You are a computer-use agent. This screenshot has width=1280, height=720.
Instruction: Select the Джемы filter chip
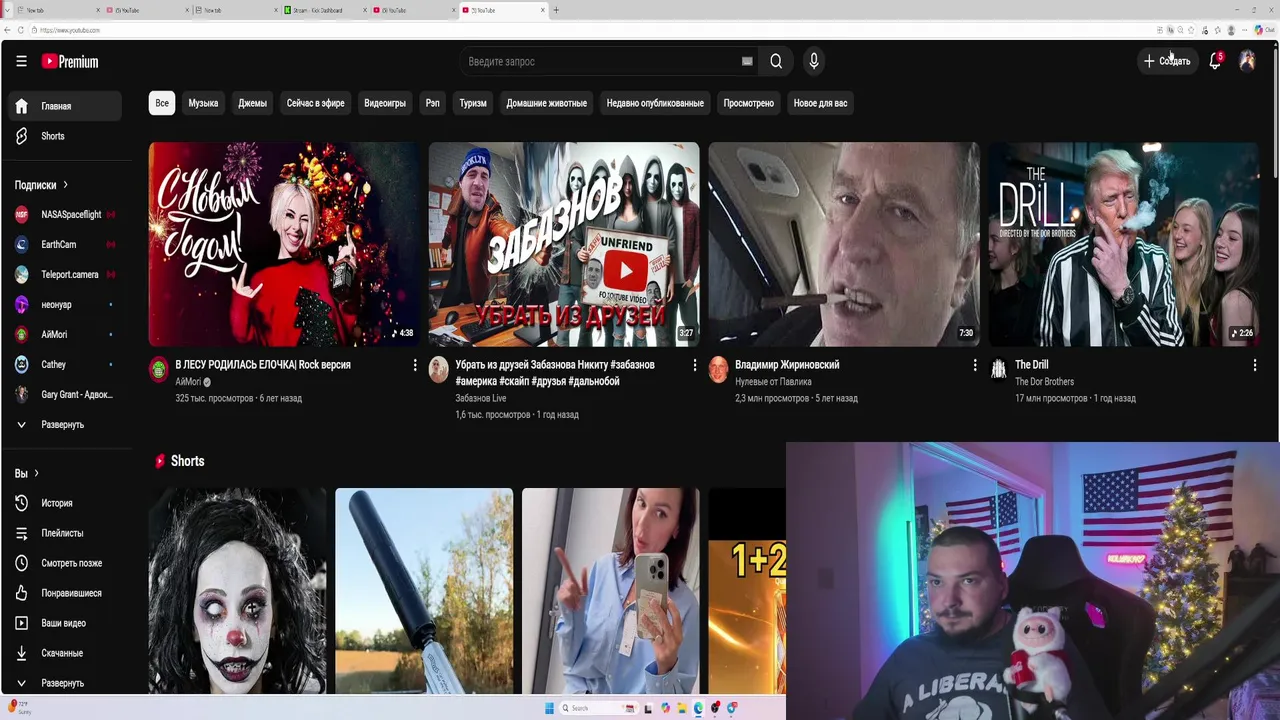[x=252, y=103]
